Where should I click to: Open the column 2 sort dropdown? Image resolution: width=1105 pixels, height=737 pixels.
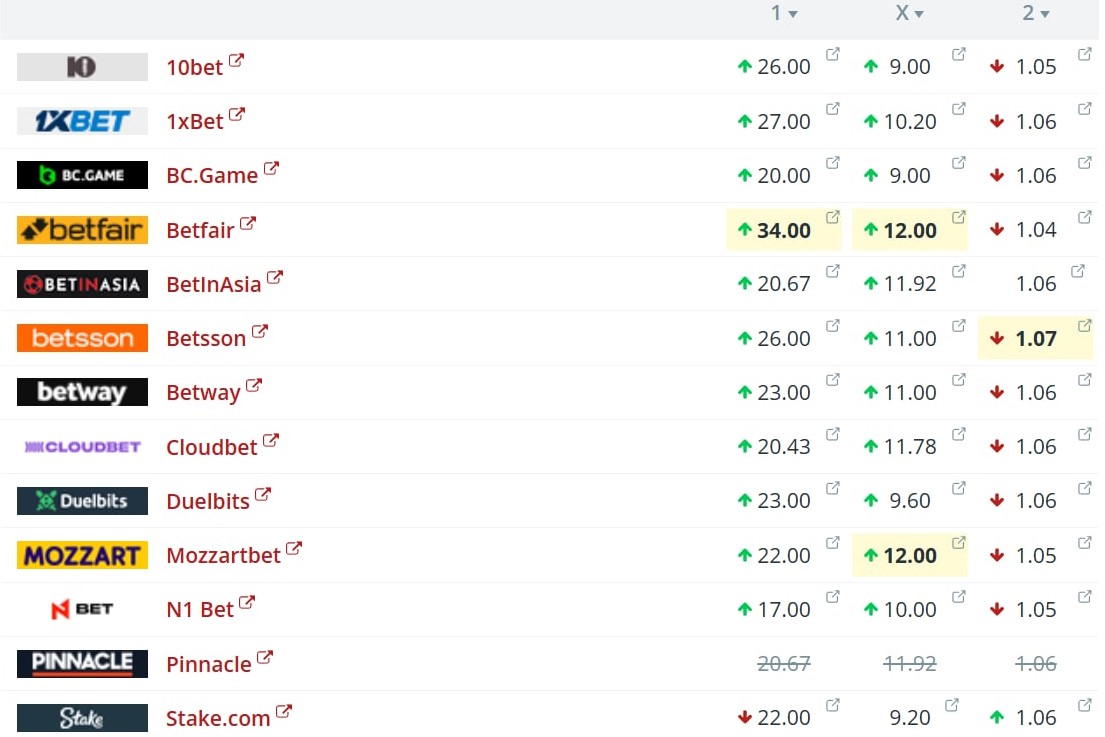coord(1045,15)
